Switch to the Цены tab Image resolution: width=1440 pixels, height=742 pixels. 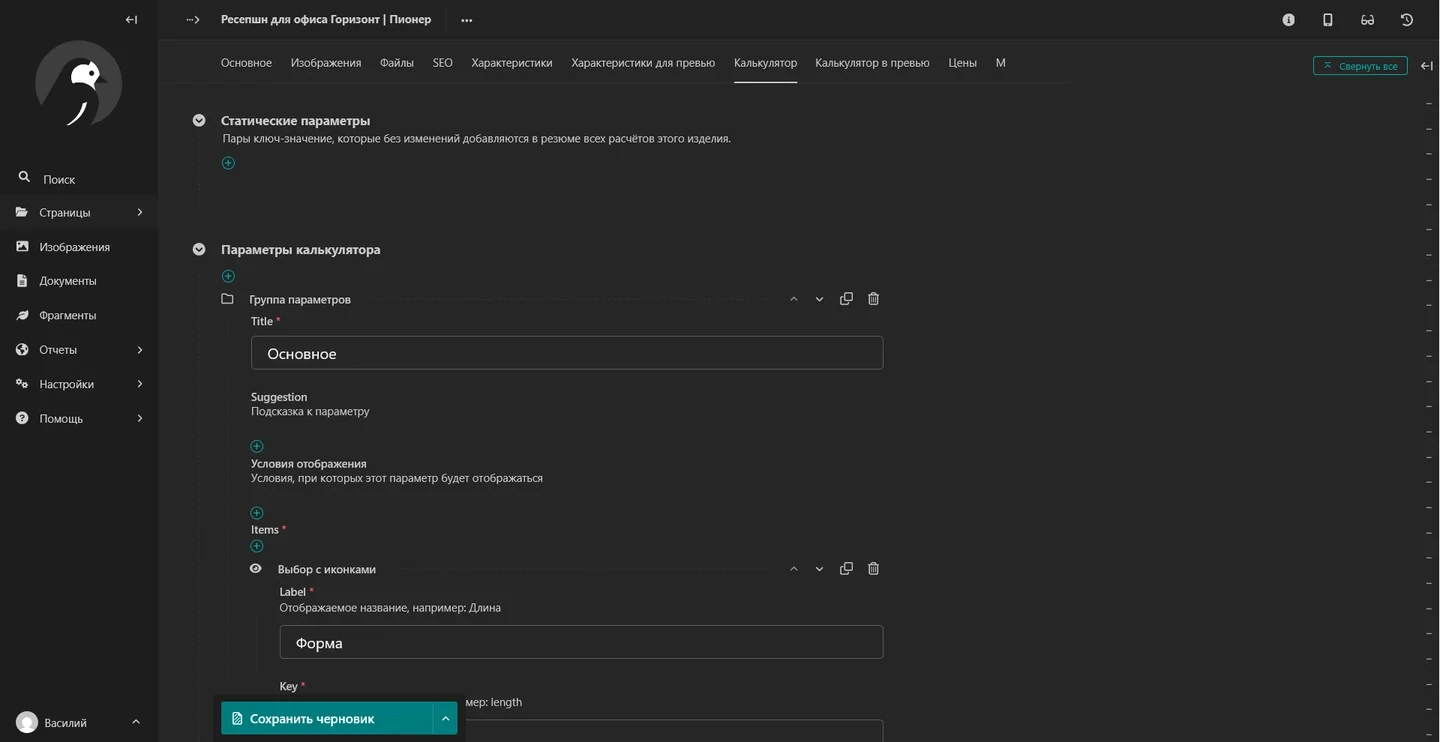click(963, 63)
